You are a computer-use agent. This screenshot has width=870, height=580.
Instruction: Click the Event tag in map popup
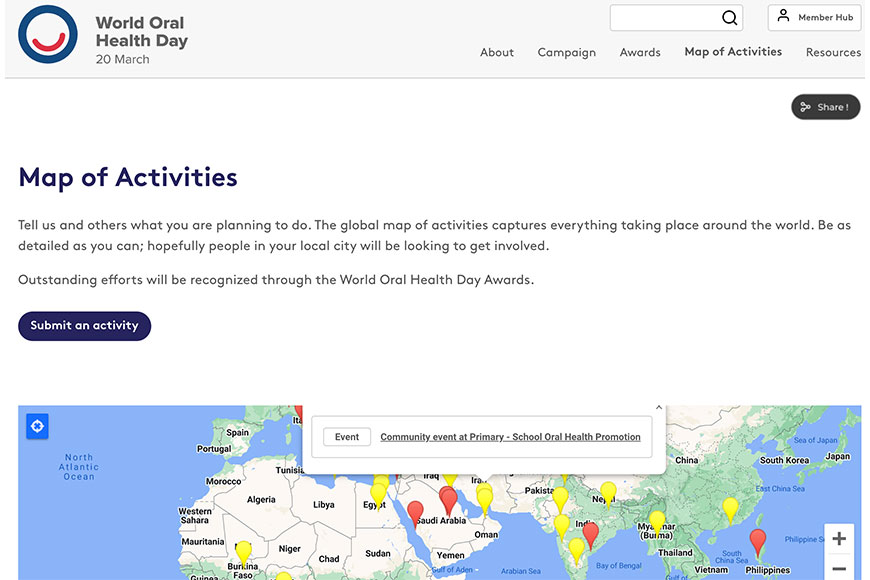point(347,437)
